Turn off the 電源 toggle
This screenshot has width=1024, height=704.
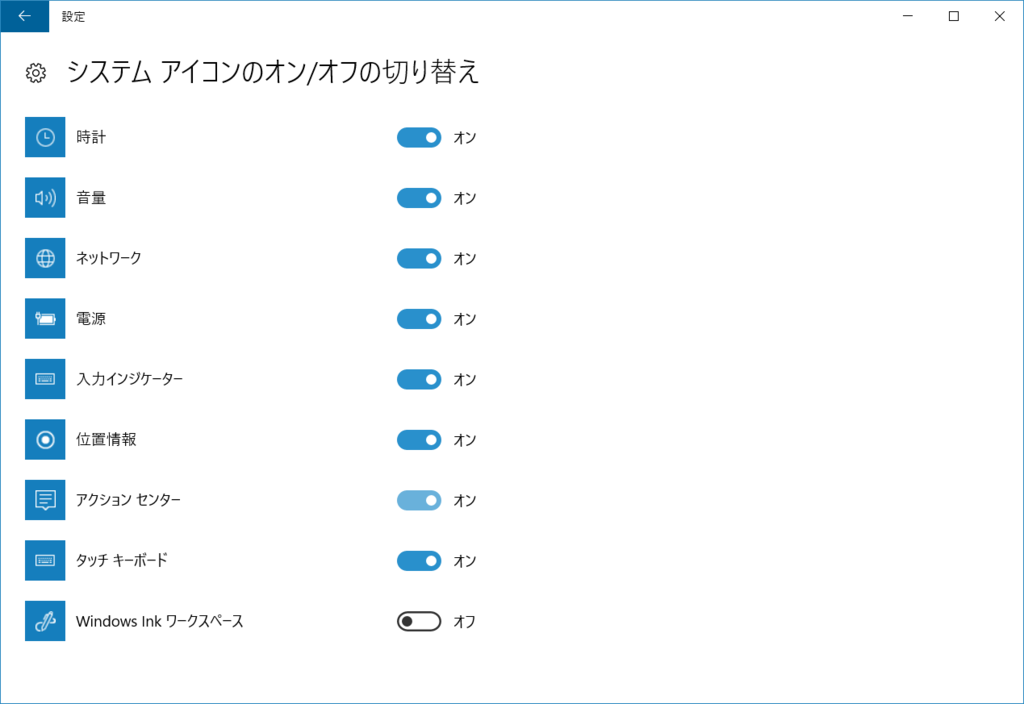click(x=418, y=318)
